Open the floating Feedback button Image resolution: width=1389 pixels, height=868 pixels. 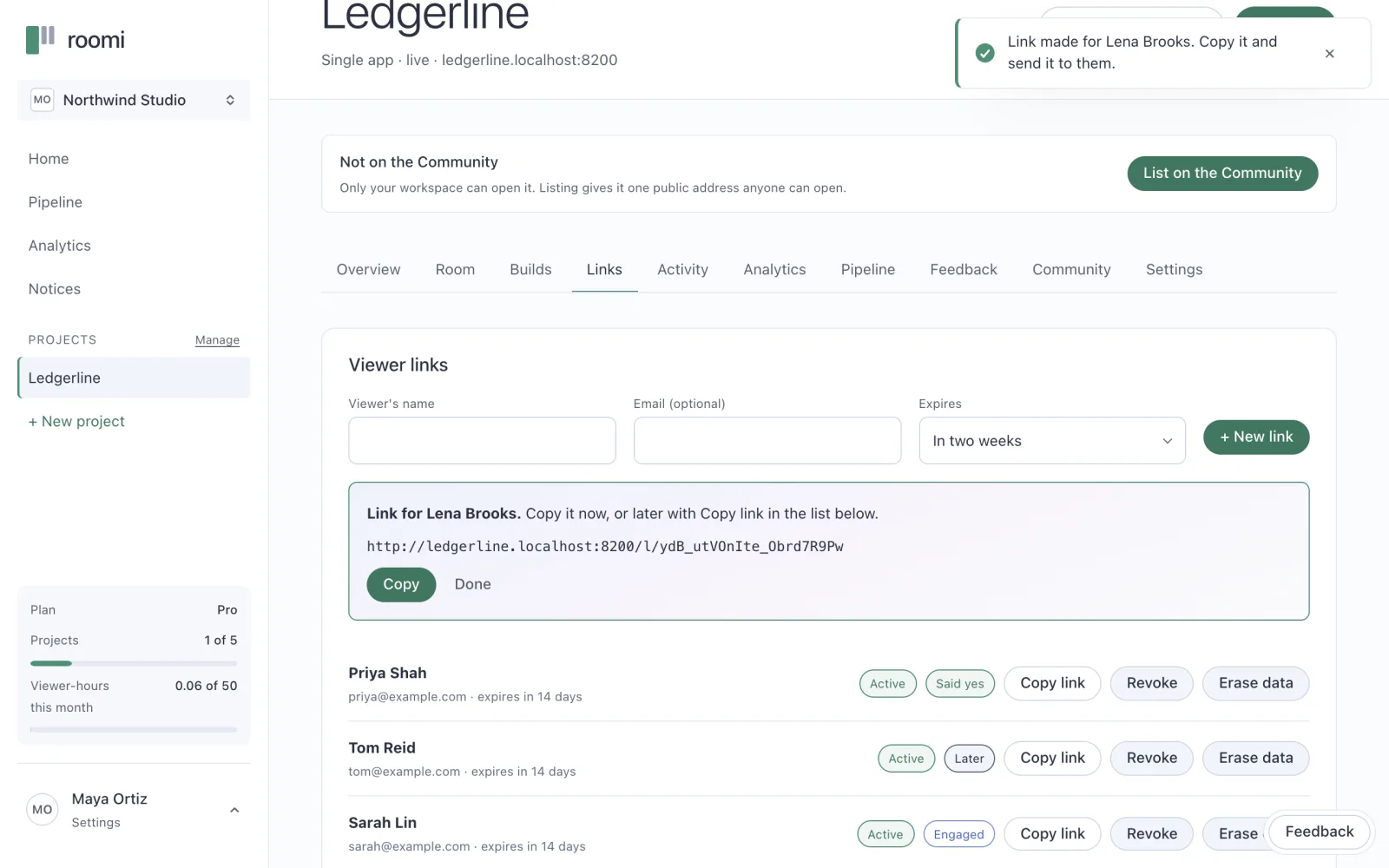pos(1319,832)
